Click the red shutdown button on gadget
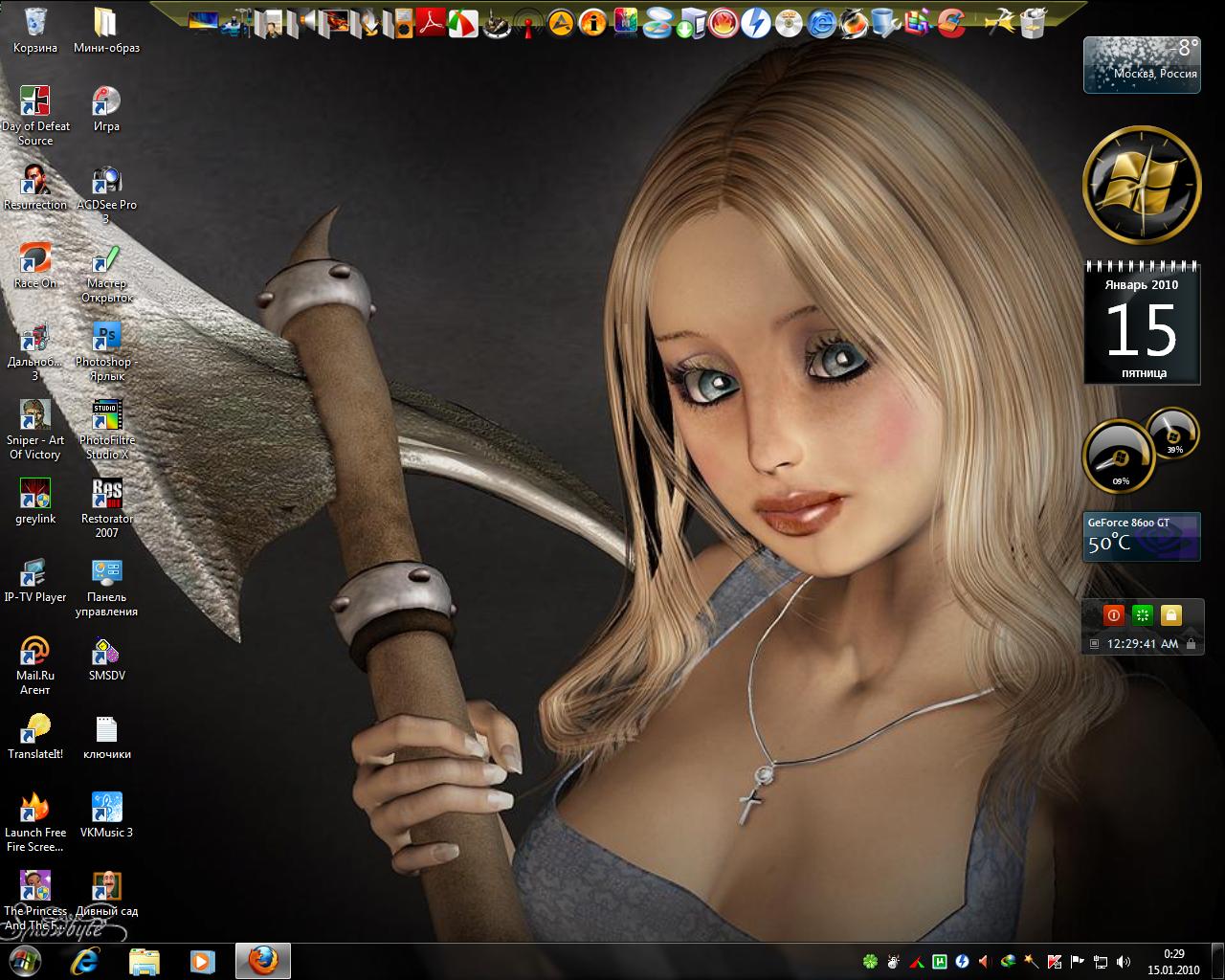 click(1112, 614)
